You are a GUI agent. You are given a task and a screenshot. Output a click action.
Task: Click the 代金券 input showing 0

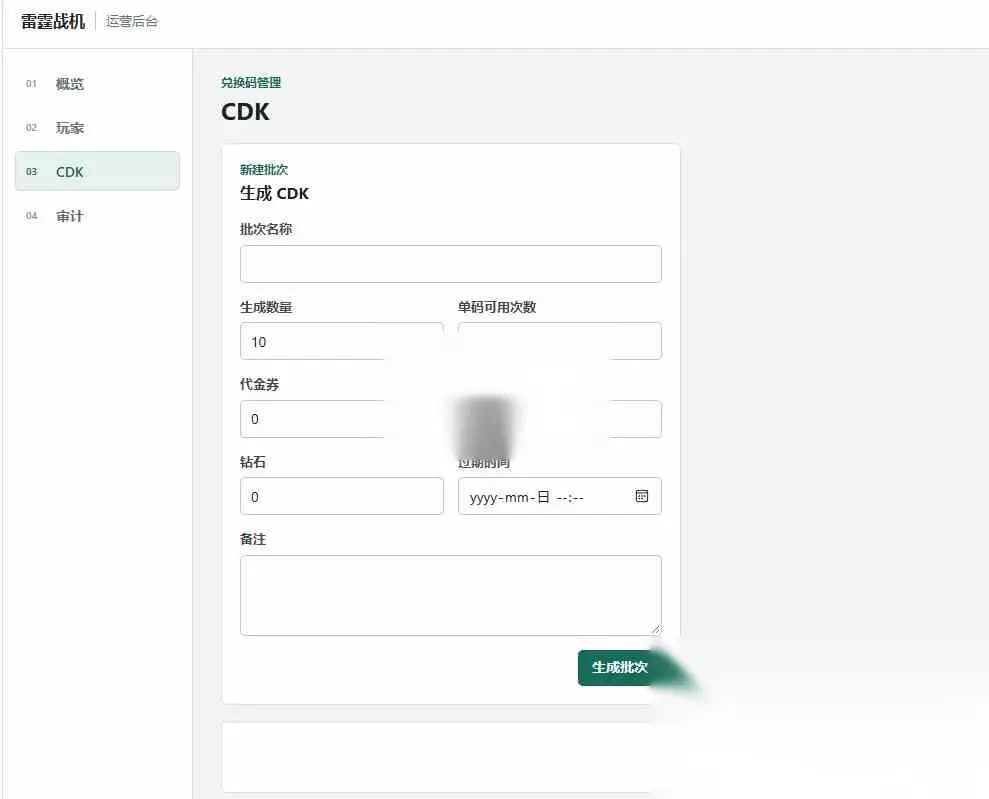tap(342, 419)
